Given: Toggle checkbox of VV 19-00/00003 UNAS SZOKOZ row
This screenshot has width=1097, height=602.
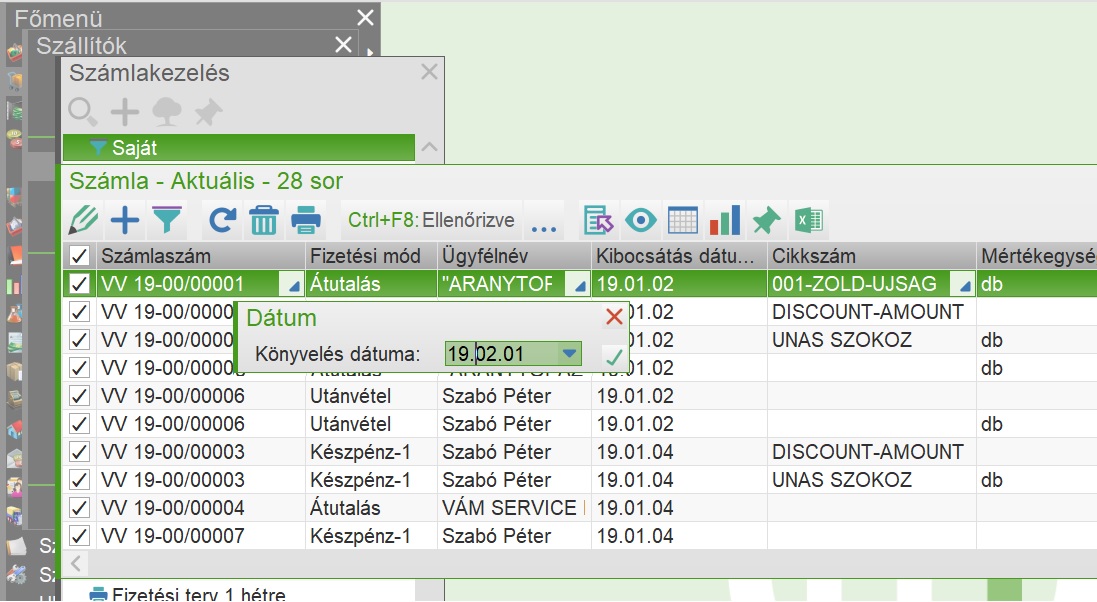Looking at the screenshot, I should (79, 480).
